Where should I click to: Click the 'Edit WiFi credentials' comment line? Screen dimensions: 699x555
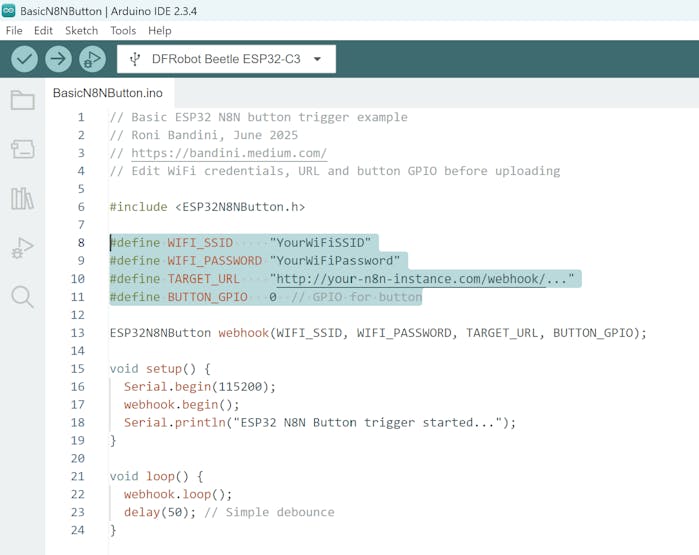tap(335, 171)
